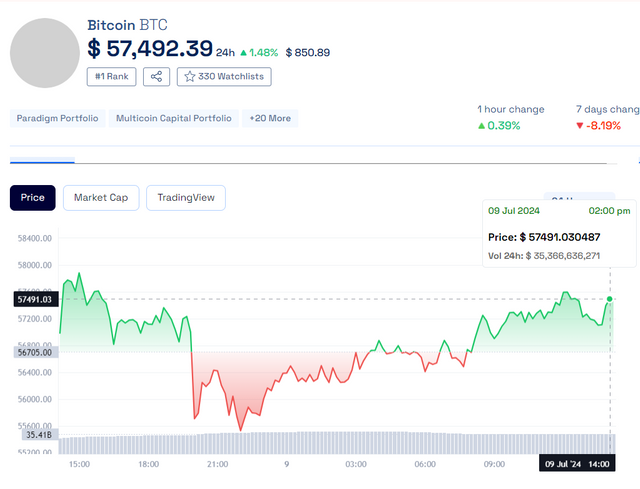Expand the +20 More portfolios list
This screenshot has height=489, width=640.
[270, 118]
